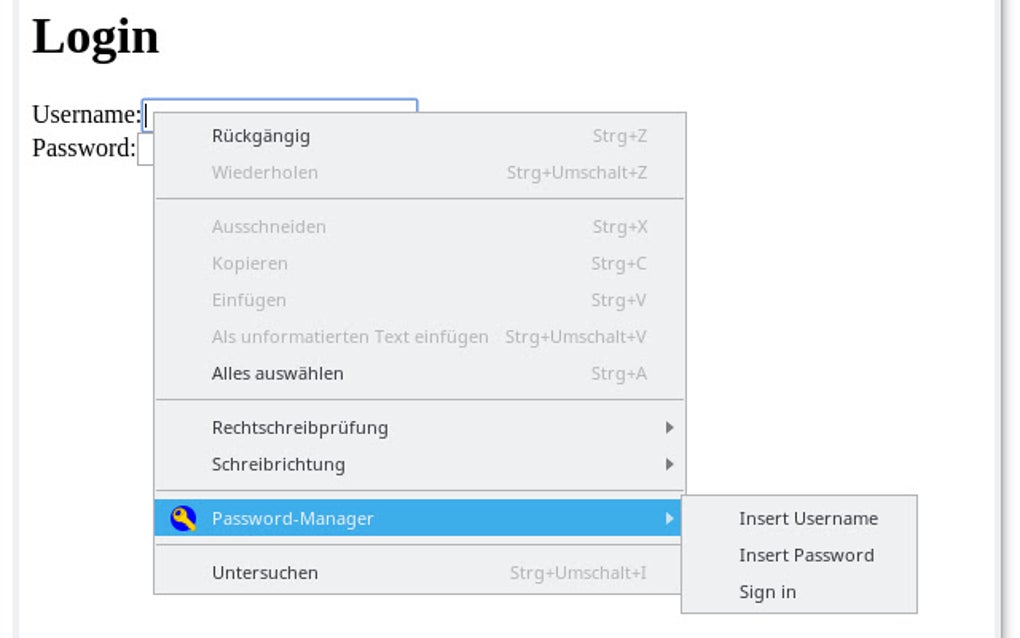The height and width of the screenshot is (638, 1020).
Task: Select "Als unformatierten Text einfügen"
Action: pyautogui.click(x=350, y=337)
